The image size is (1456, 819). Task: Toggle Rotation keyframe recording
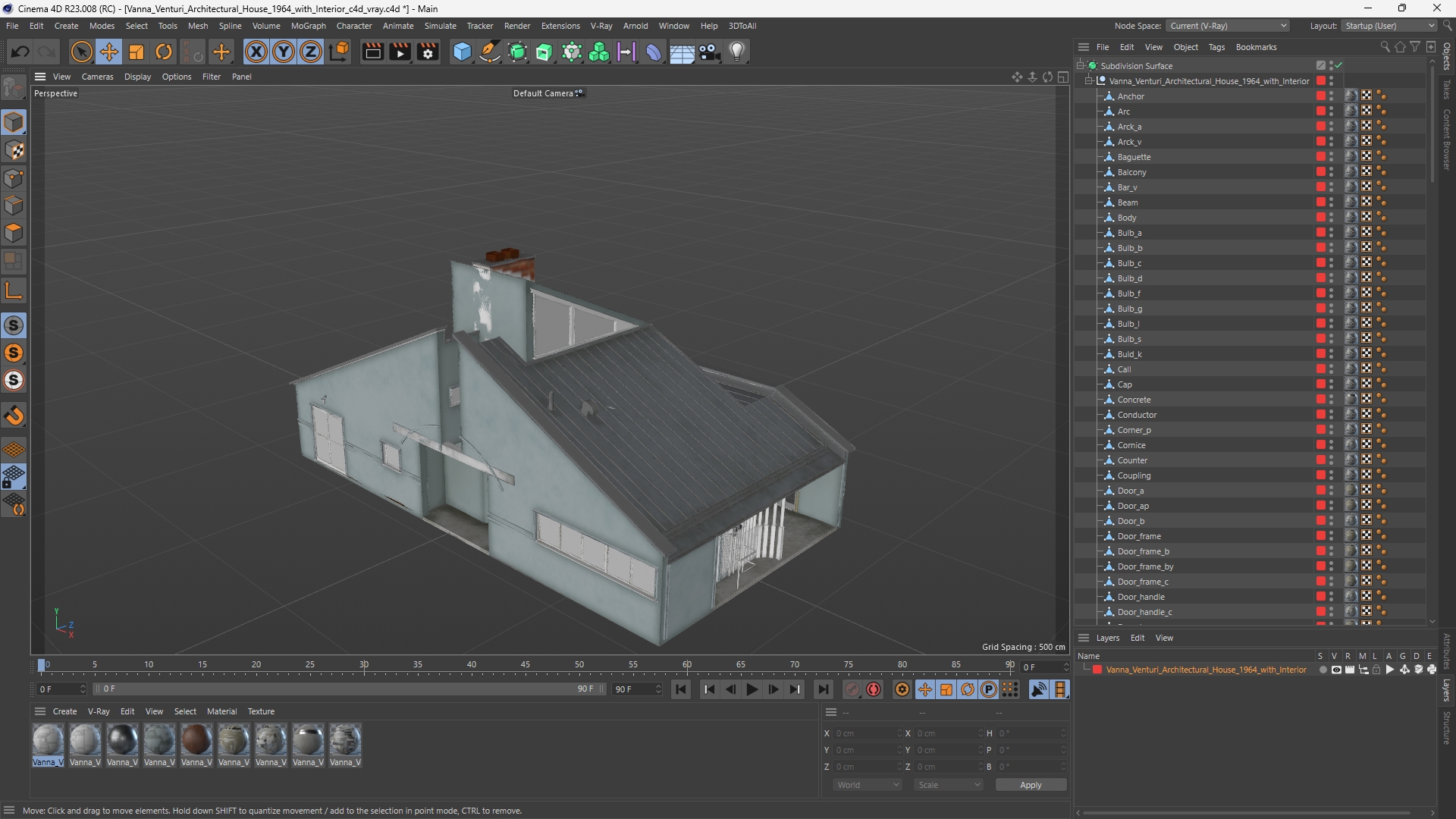pos(968,689)
